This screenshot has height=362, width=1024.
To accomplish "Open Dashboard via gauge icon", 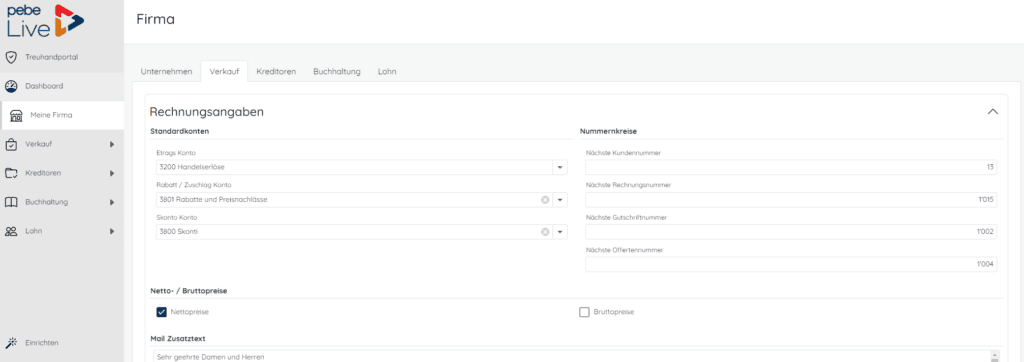I will click(10, 86).
